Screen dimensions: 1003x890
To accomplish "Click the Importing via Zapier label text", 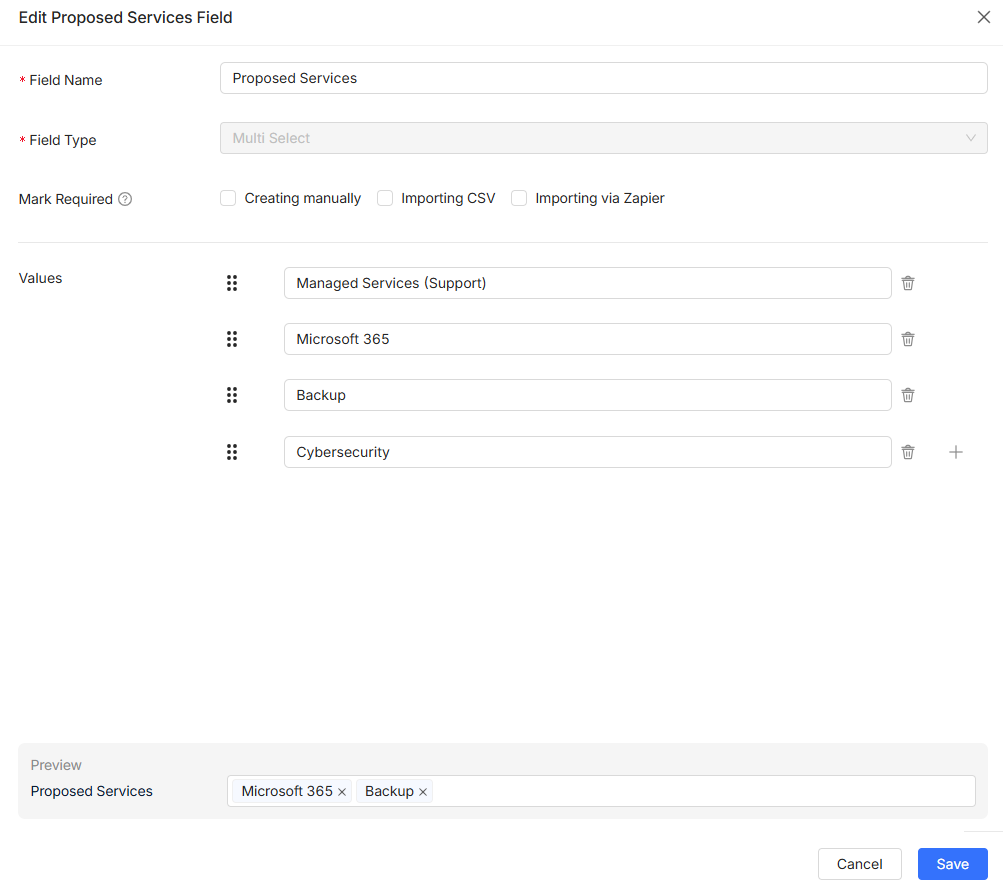I will tap(600, 198).
